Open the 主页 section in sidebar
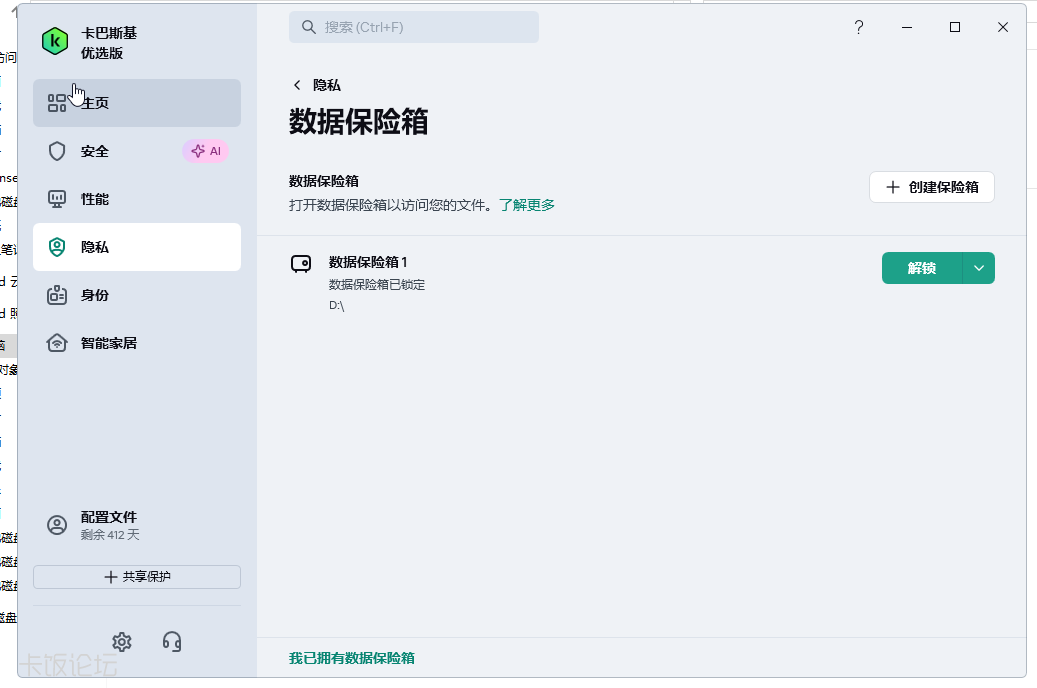This screenshot has height=688, width=1037. 137,103
